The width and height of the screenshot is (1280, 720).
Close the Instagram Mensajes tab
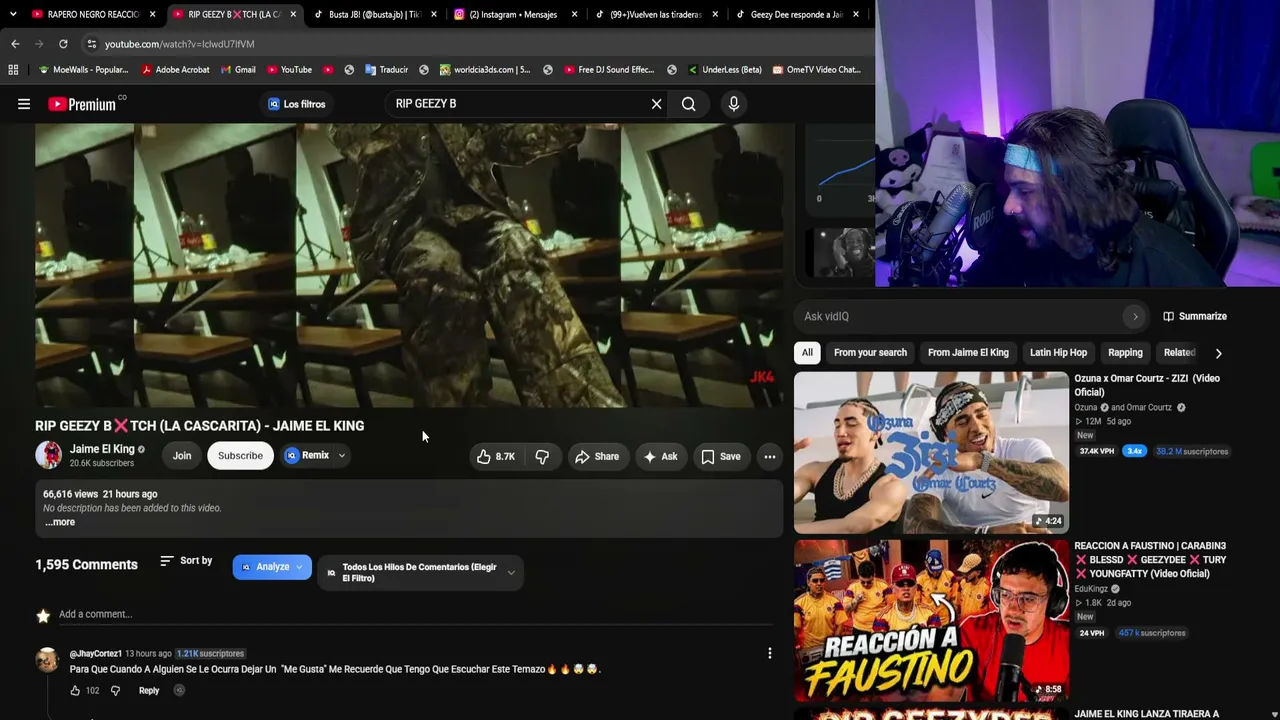coord(575,15)
